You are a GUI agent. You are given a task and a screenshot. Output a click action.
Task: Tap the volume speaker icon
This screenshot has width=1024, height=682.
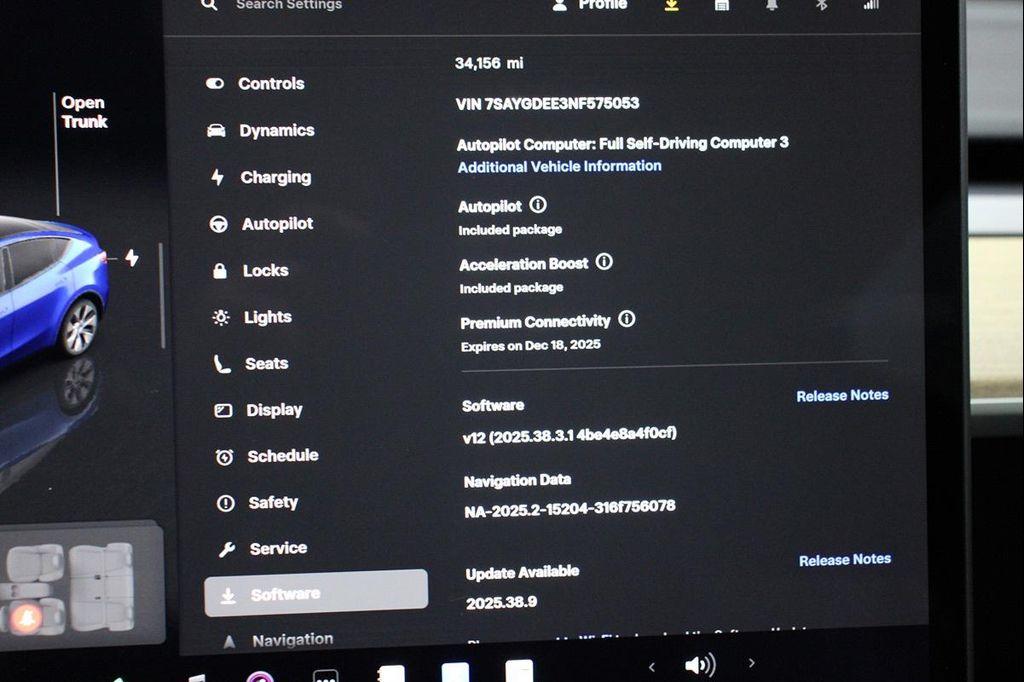(x=699, y=665)
